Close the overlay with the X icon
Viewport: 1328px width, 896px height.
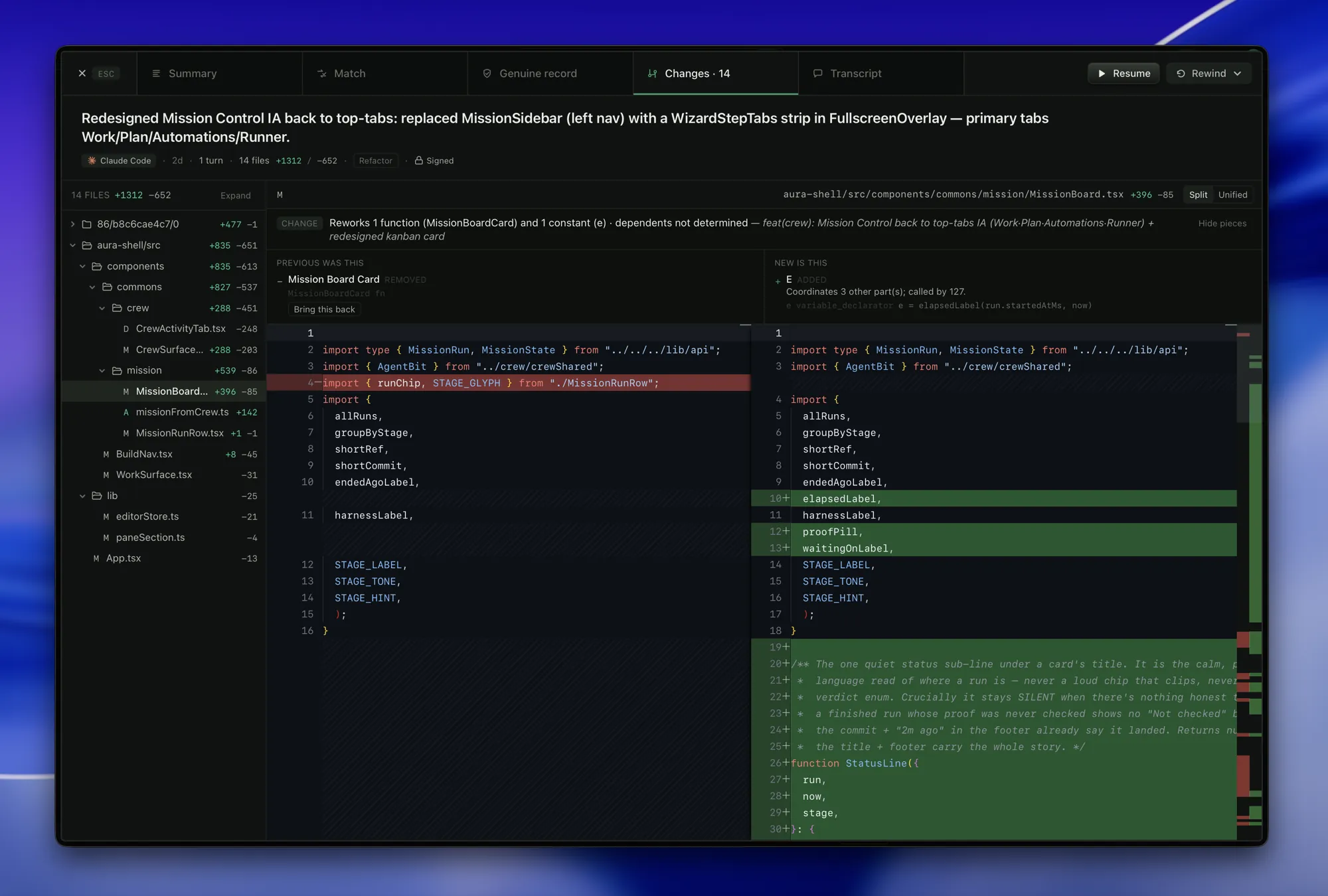[82, 74]
